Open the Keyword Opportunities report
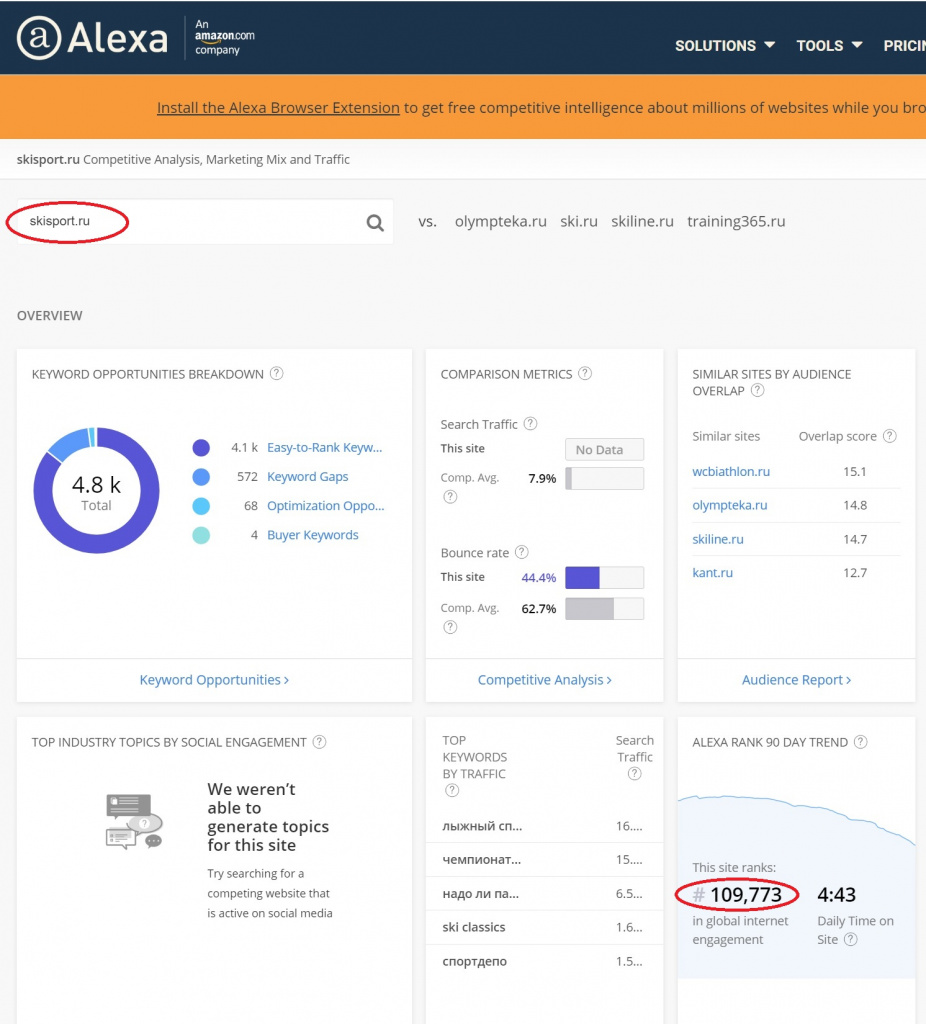Viewport: 926px width, 1024px height. [x=214, y=680]
